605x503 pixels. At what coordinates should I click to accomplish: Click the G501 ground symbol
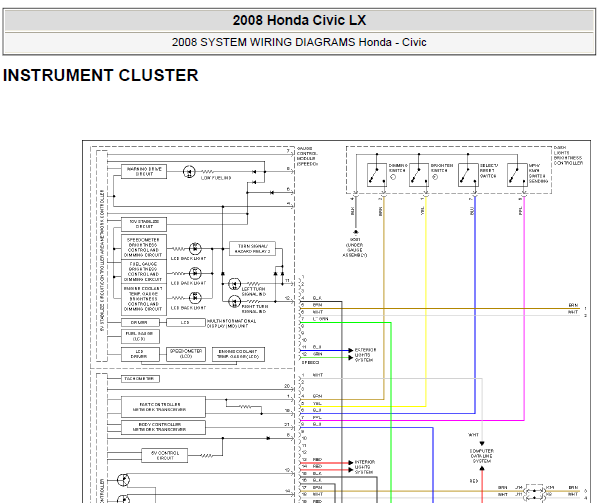[x=356, y=232]
